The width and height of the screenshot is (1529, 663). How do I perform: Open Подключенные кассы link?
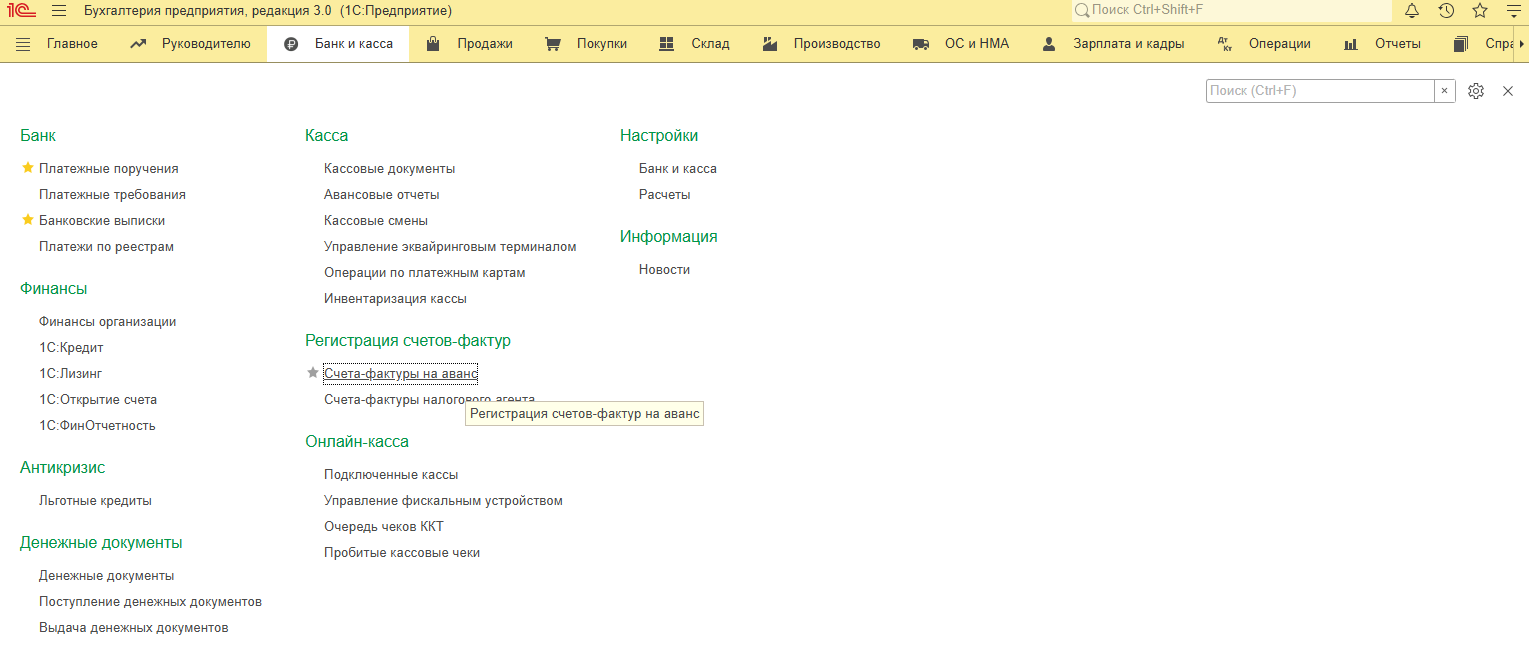(390, 475)
